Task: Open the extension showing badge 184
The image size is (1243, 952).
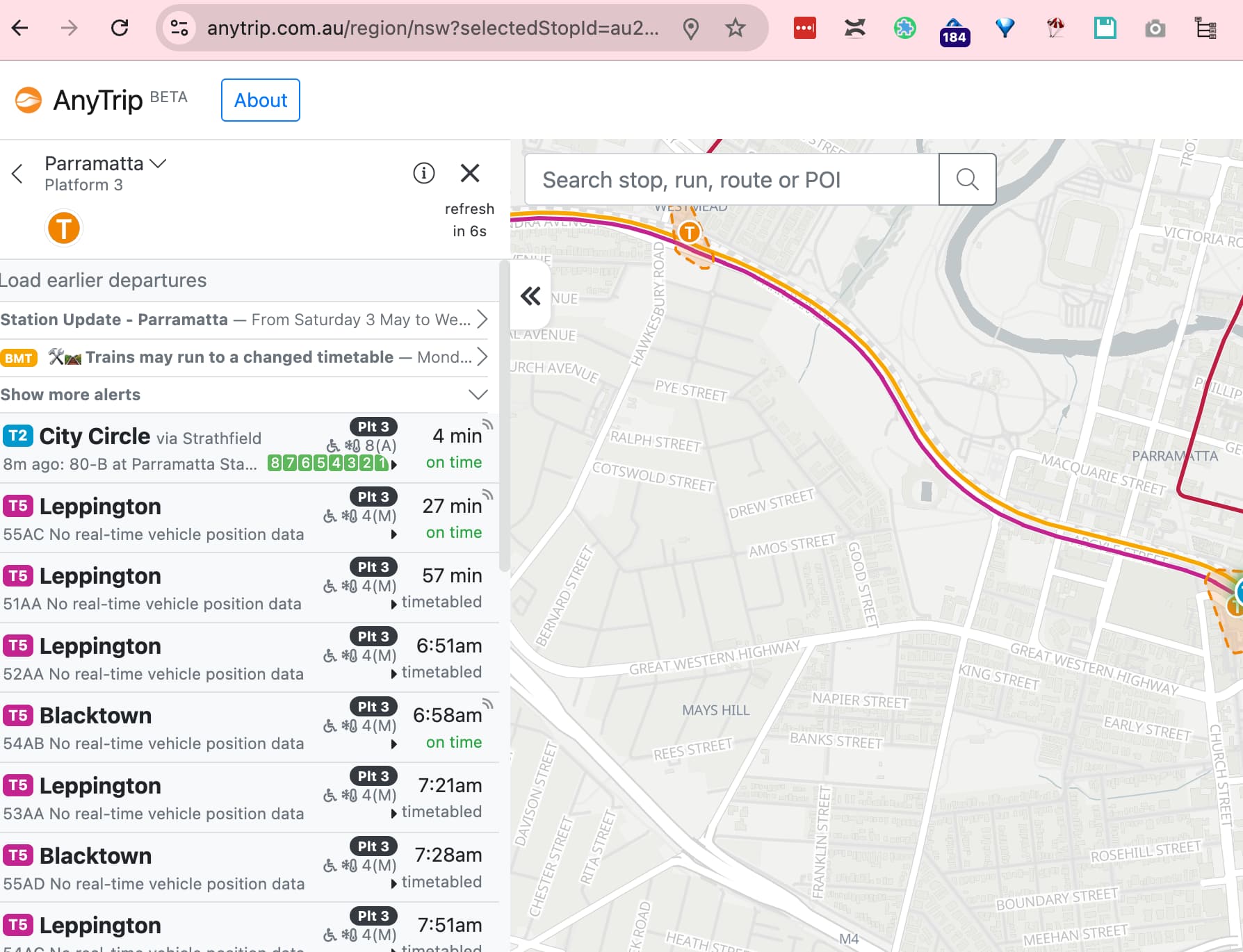Action: tap(954, 32)
